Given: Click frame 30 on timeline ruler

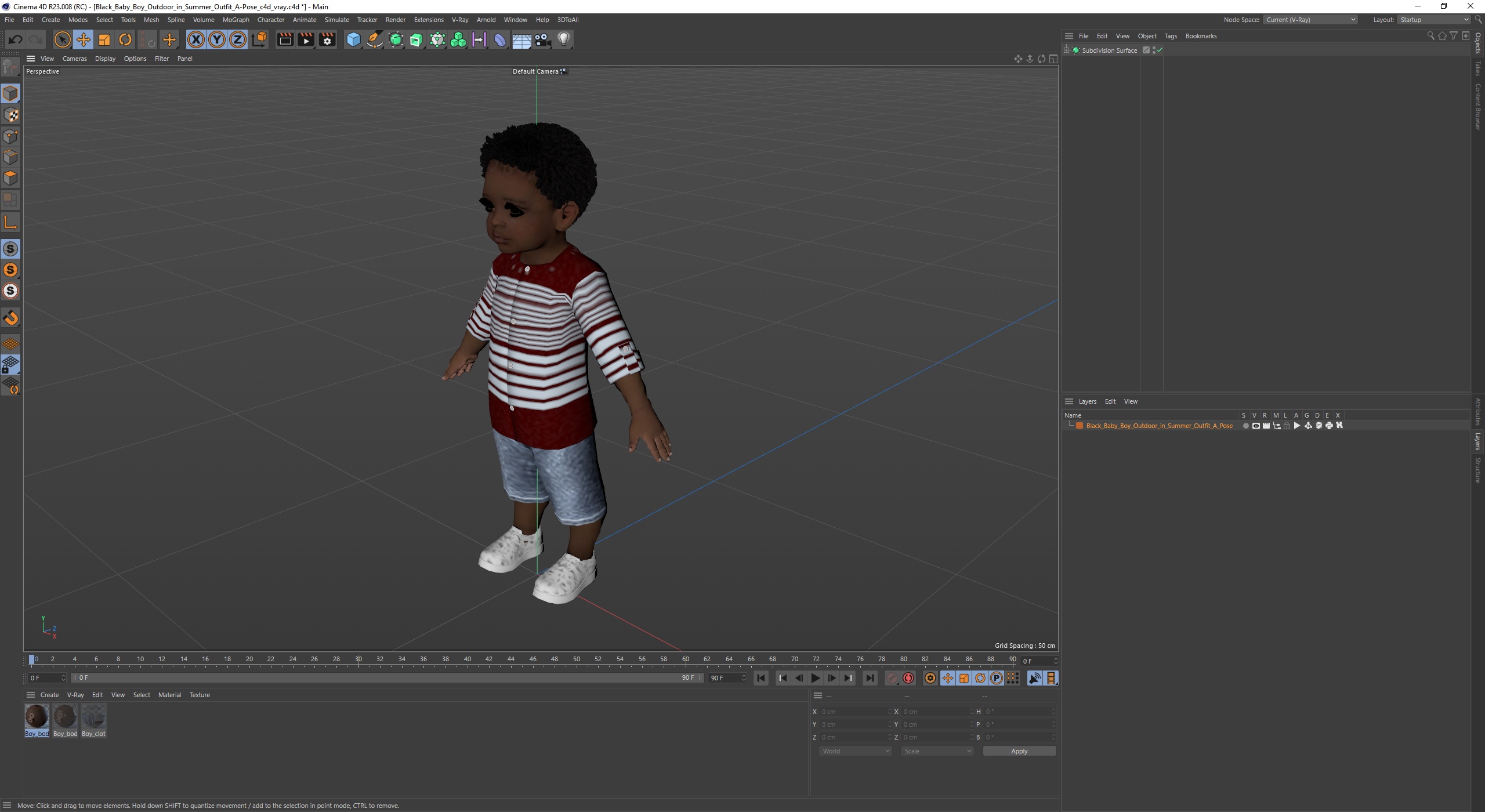Looking at the screenshot, I should (x=358, y=659).
